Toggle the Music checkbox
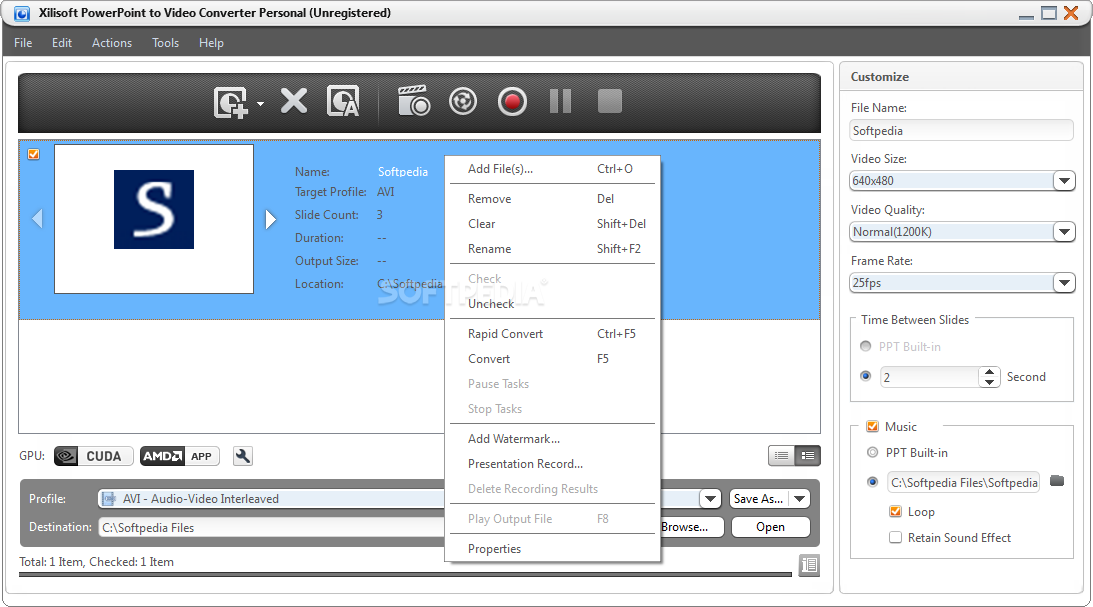The width and height of the screenshot is (1093, 607). tap(872, 427)
